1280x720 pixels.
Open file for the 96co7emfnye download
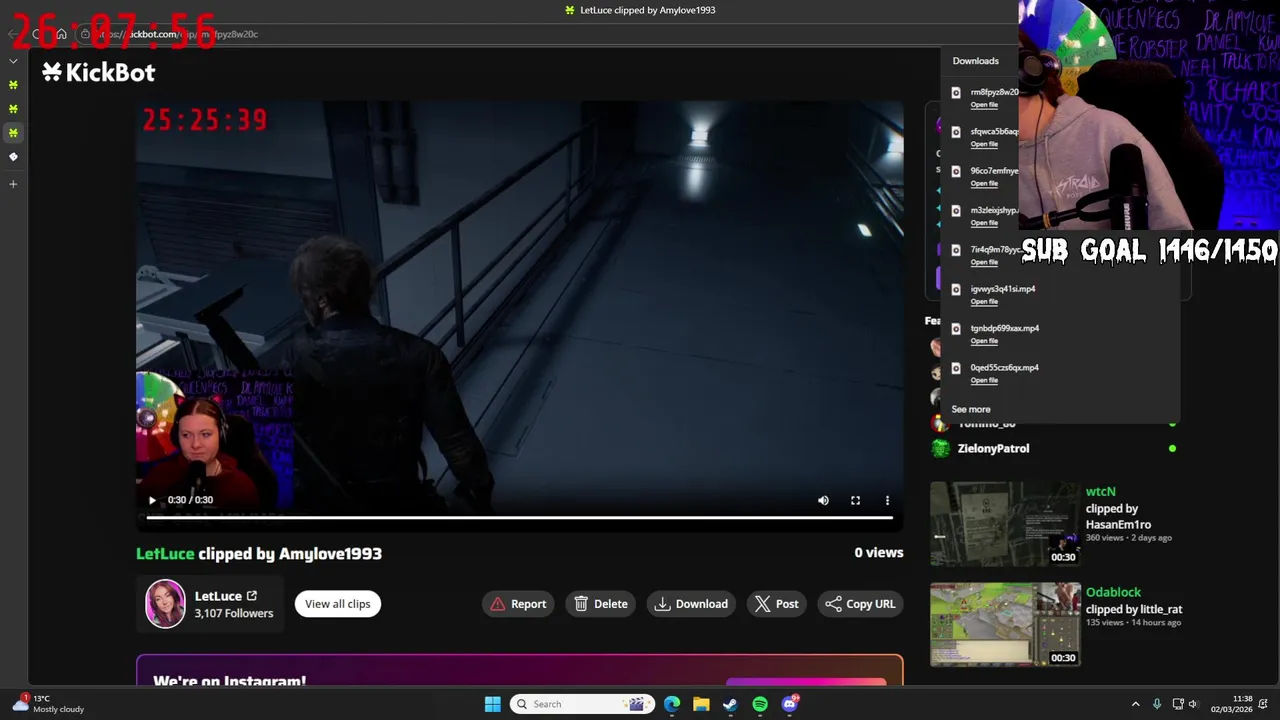coord(984,184)
